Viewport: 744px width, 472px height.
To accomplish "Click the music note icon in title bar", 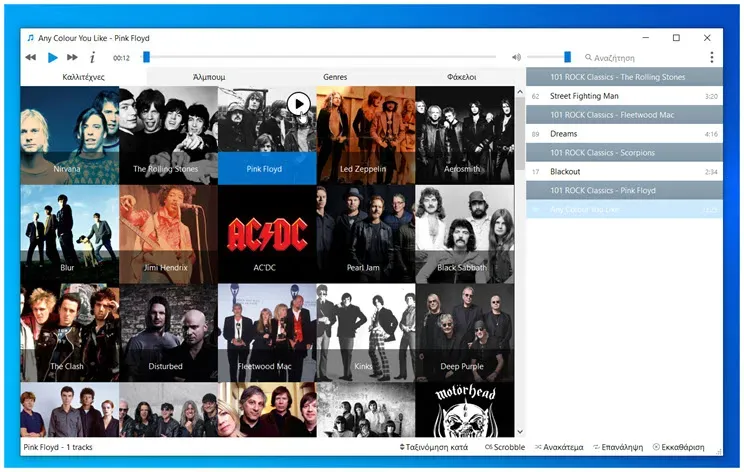I will [31, 37].
